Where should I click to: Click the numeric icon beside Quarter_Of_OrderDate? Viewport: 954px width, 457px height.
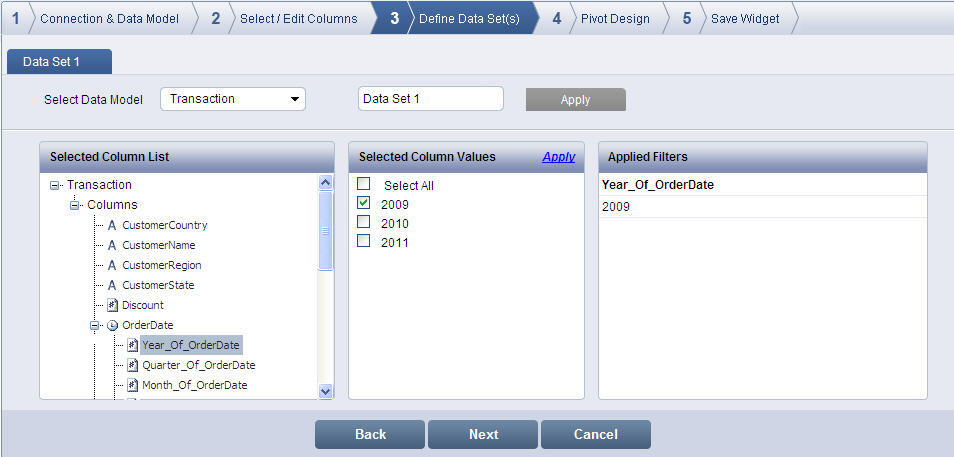point(132,365)
